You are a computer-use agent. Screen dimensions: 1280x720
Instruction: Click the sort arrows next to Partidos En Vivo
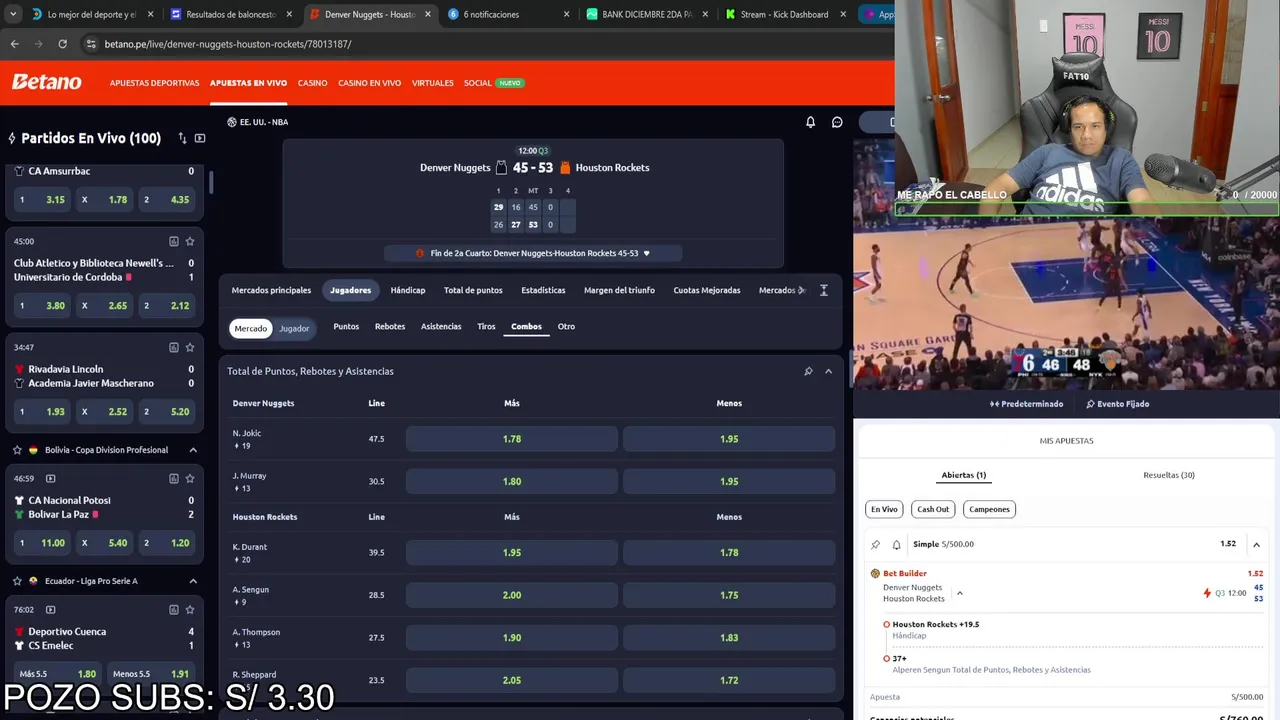182,138
